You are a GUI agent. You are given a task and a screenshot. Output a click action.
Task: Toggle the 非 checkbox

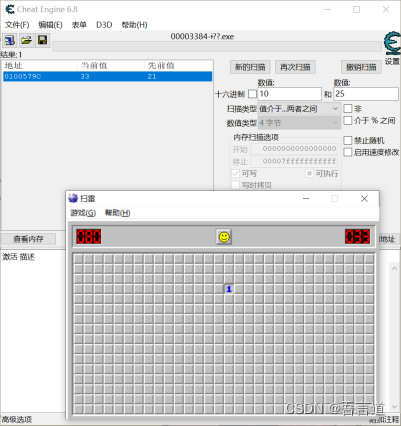click(348, 109)
